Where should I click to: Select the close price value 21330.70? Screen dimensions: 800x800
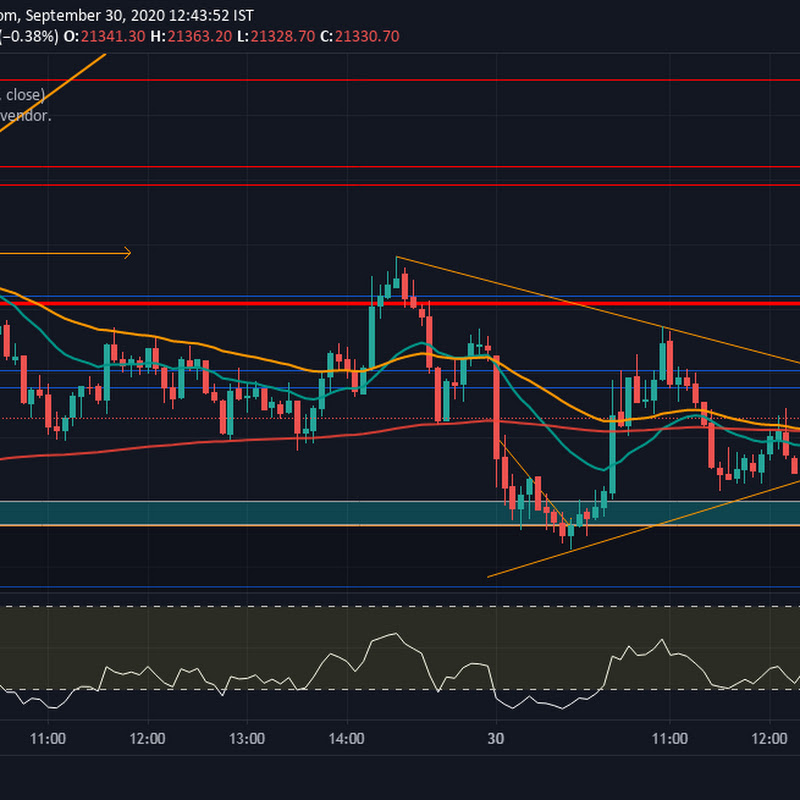[x=367, y=36]
